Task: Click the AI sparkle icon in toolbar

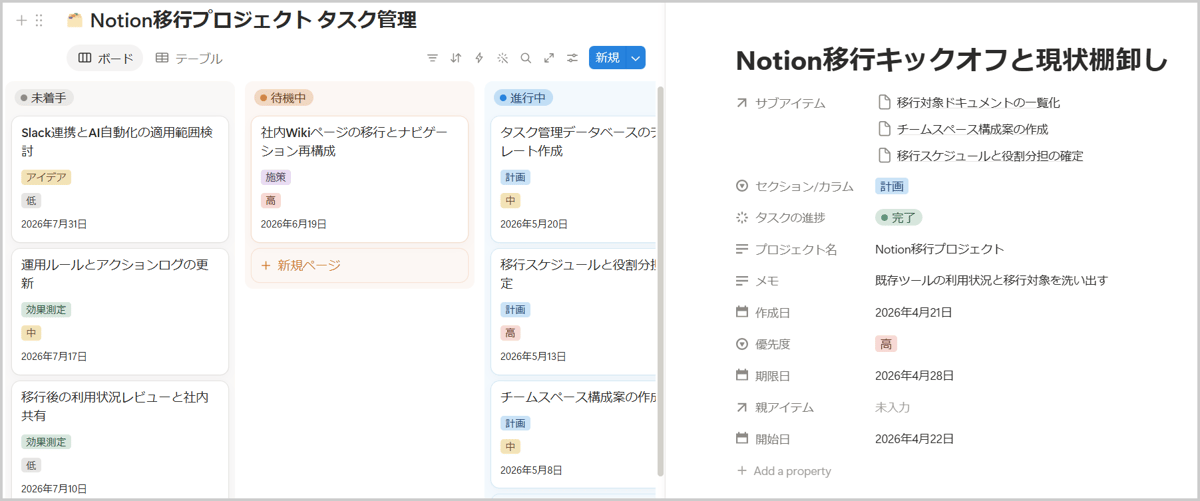Action: pyautogui.click(x=502, y=58)
